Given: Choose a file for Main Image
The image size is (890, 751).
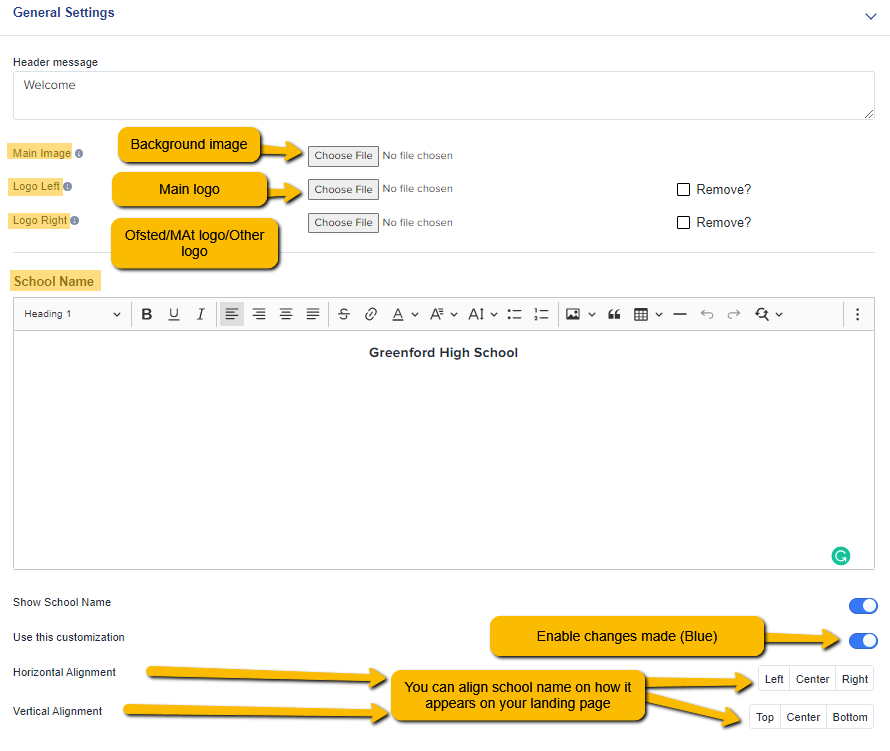Looking at the screenshot, I should [x=343, y=156].
